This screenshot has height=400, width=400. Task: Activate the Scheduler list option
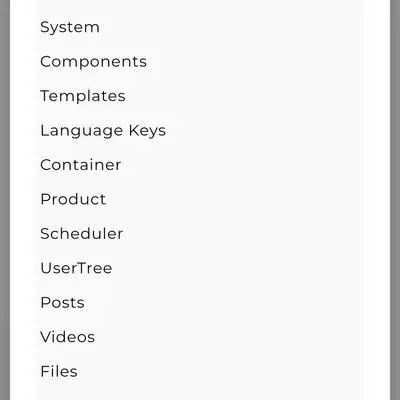(x=82, y=234)
